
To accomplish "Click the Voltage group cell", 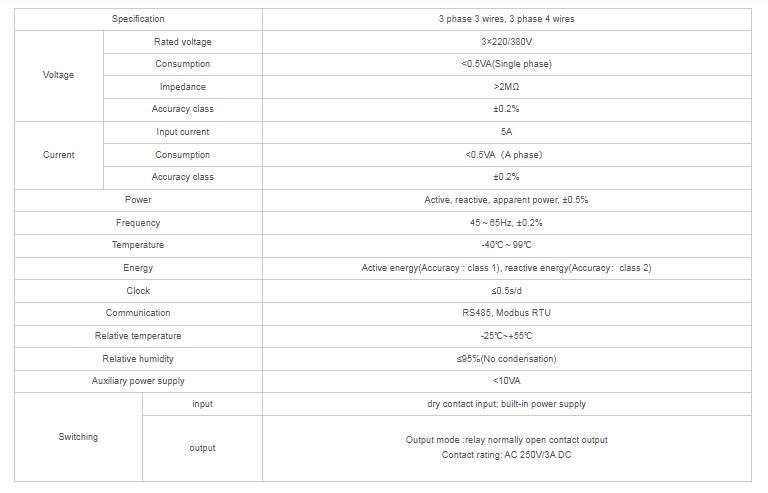I will click(58, 75).
